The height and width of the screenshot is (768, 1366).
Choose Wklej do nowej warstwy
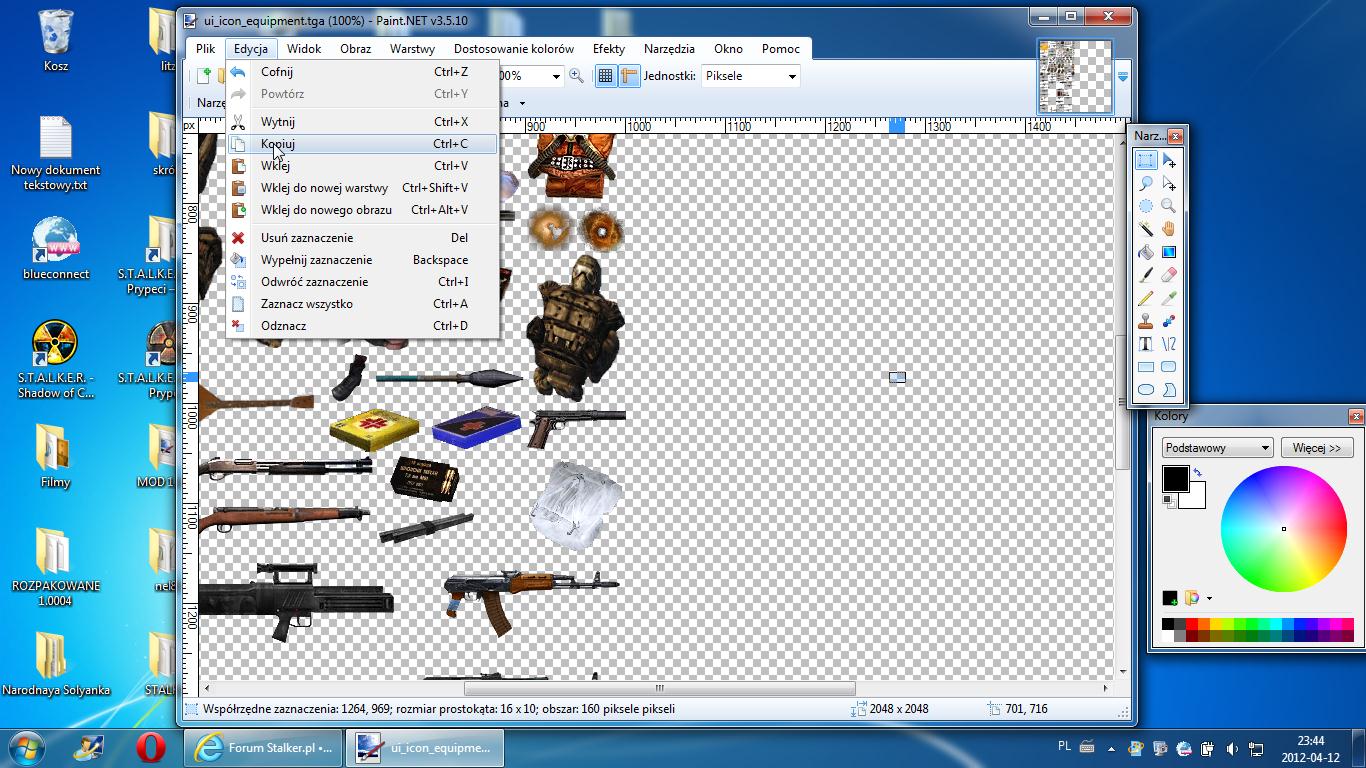point(362,188)
